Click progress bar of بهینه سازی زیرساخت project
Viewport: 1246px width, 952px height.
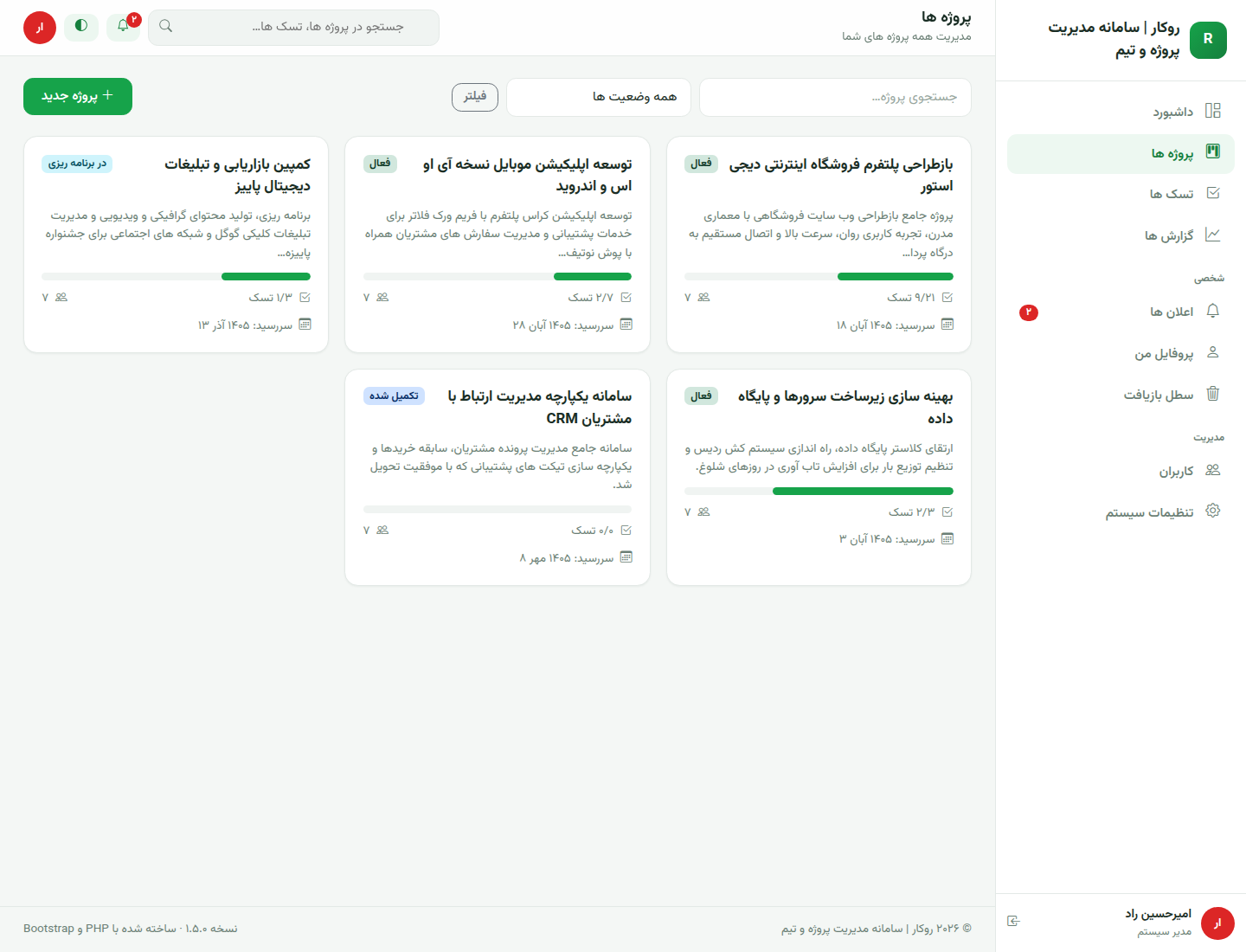point(819,492)
